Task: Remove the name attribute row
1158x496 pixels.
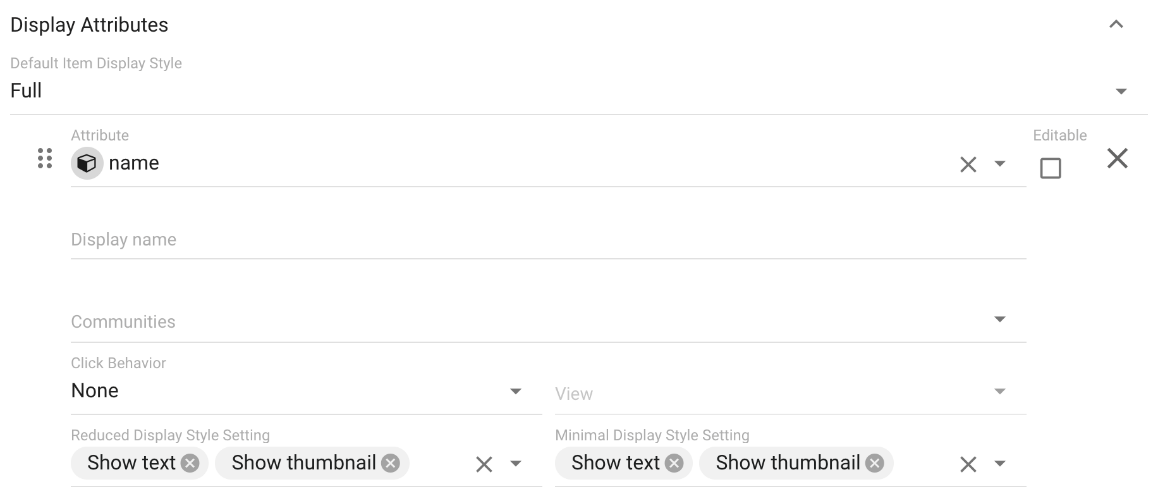Action: click(x=1117, y=158)
